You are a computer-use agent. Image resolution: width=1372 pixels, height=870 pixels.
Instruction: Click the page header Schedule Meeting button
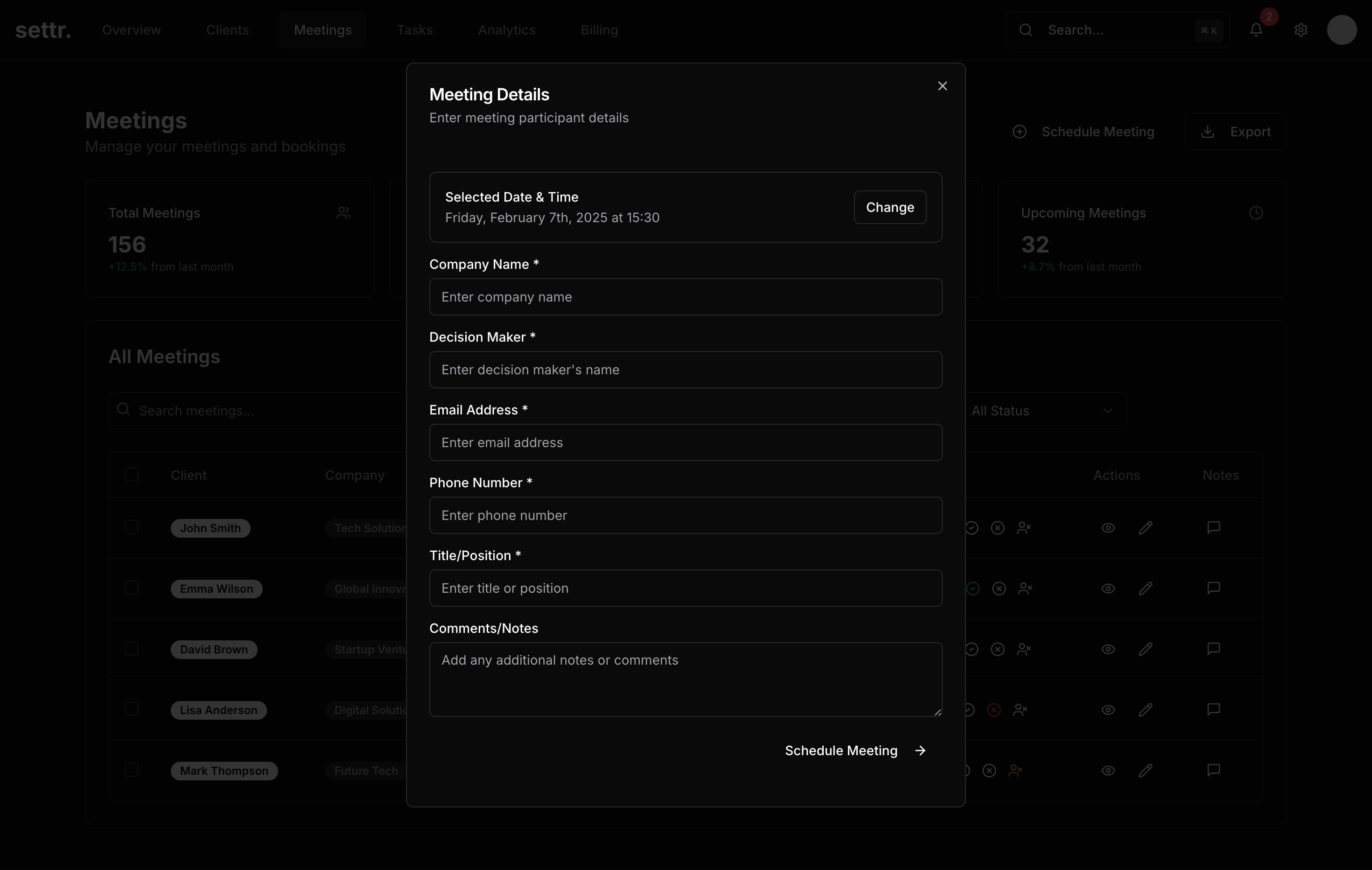pyautogui.click(x=1084, y=132)
